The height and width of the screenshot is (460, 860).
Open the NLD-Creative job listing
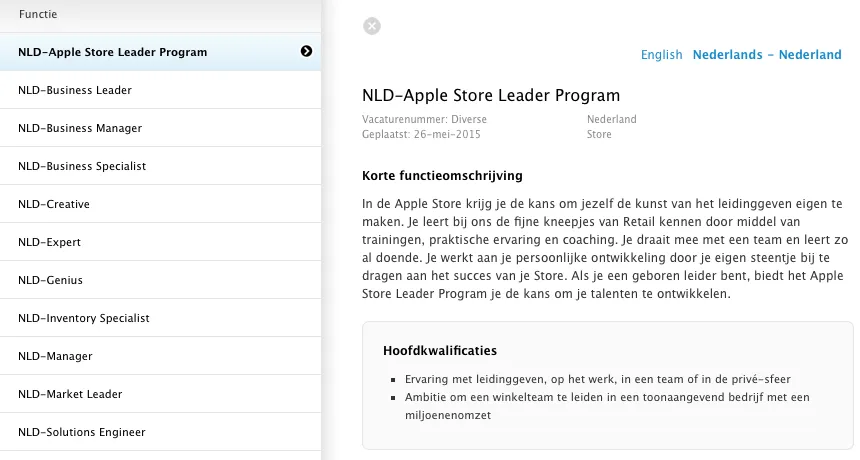[160, 204]
